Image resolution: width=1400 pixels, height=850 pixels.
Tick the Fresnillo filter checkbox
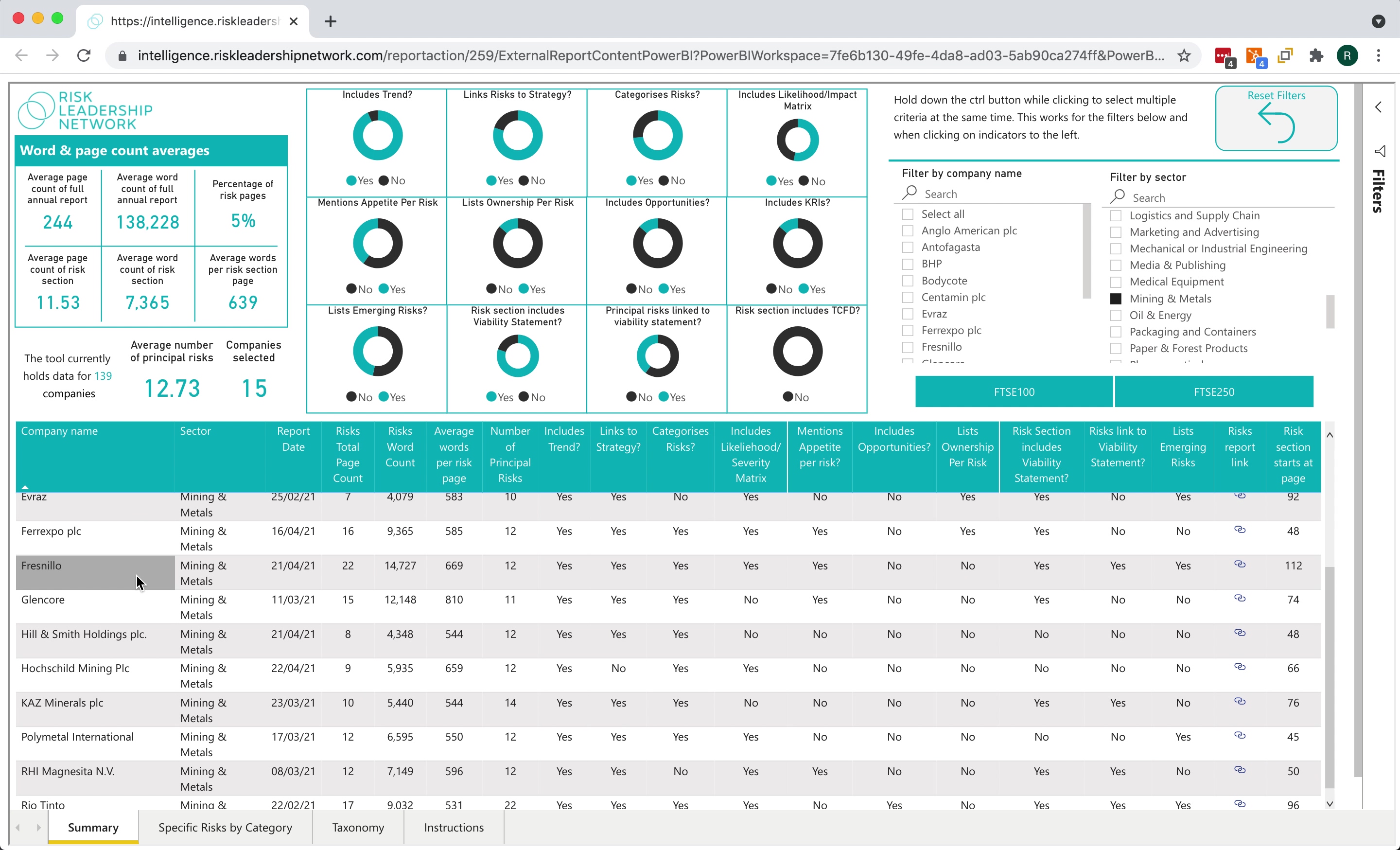[908, 347]
